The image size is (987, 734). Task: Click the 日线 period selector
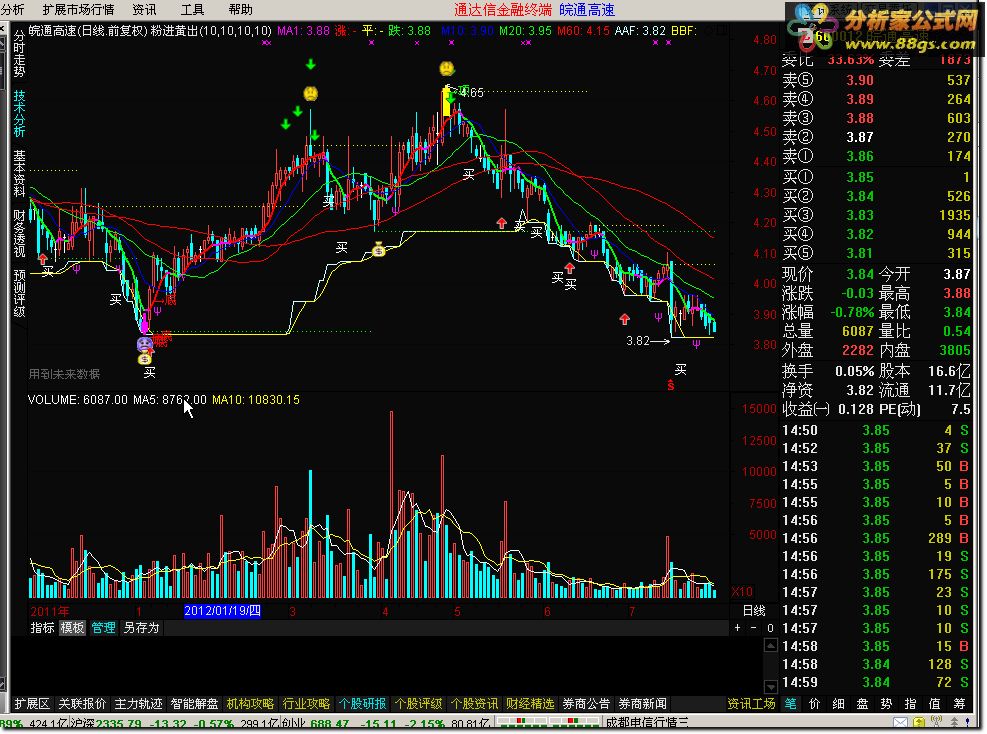pos(753,611)
